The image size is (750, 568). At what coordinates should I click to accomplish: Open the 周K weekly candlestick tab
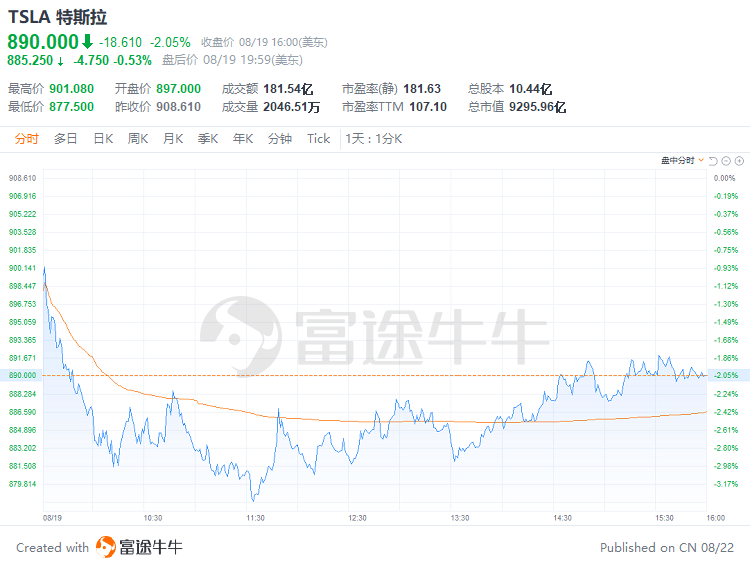[138, 139]
